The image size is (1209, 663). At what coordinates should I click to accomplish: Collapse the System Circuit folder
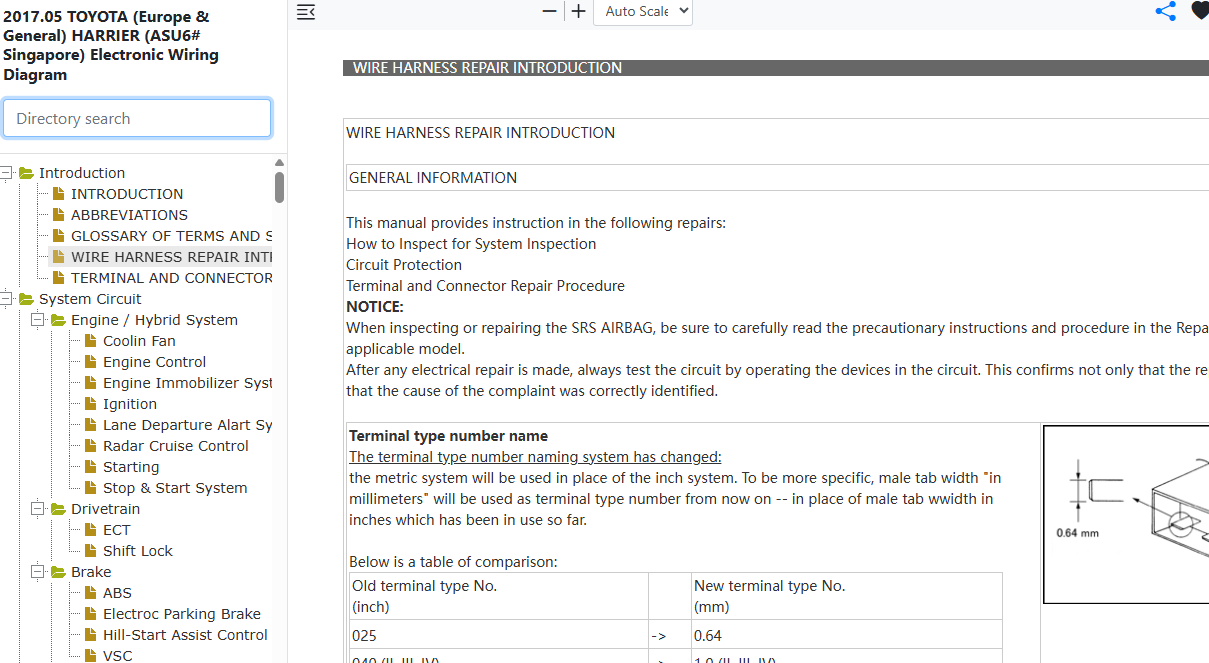pos(6,299)
